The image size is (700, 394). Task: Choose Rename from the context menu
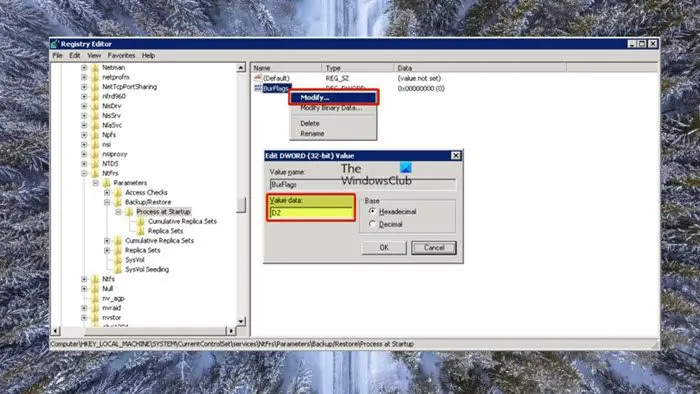[333, 133]
